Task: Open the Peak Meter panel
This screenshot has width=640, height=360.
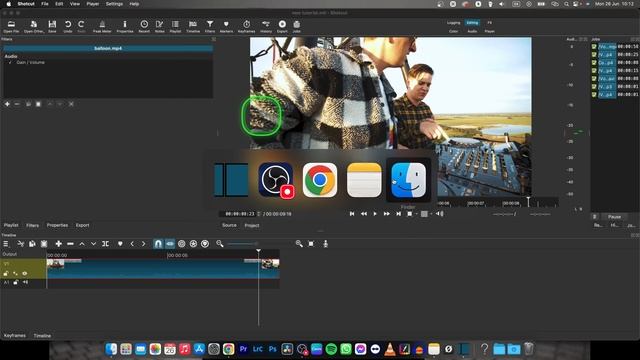Action: (x=102, y=27)
